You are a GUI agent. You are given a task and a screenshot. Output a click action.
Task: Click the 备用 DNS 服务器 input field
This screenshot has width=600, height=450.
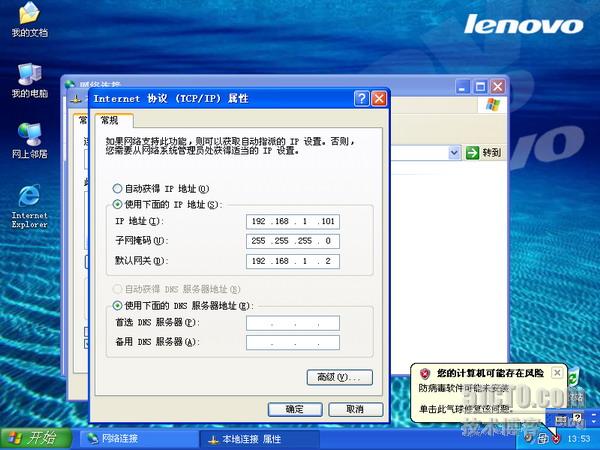pyautogui.click(x=293, y=342)
